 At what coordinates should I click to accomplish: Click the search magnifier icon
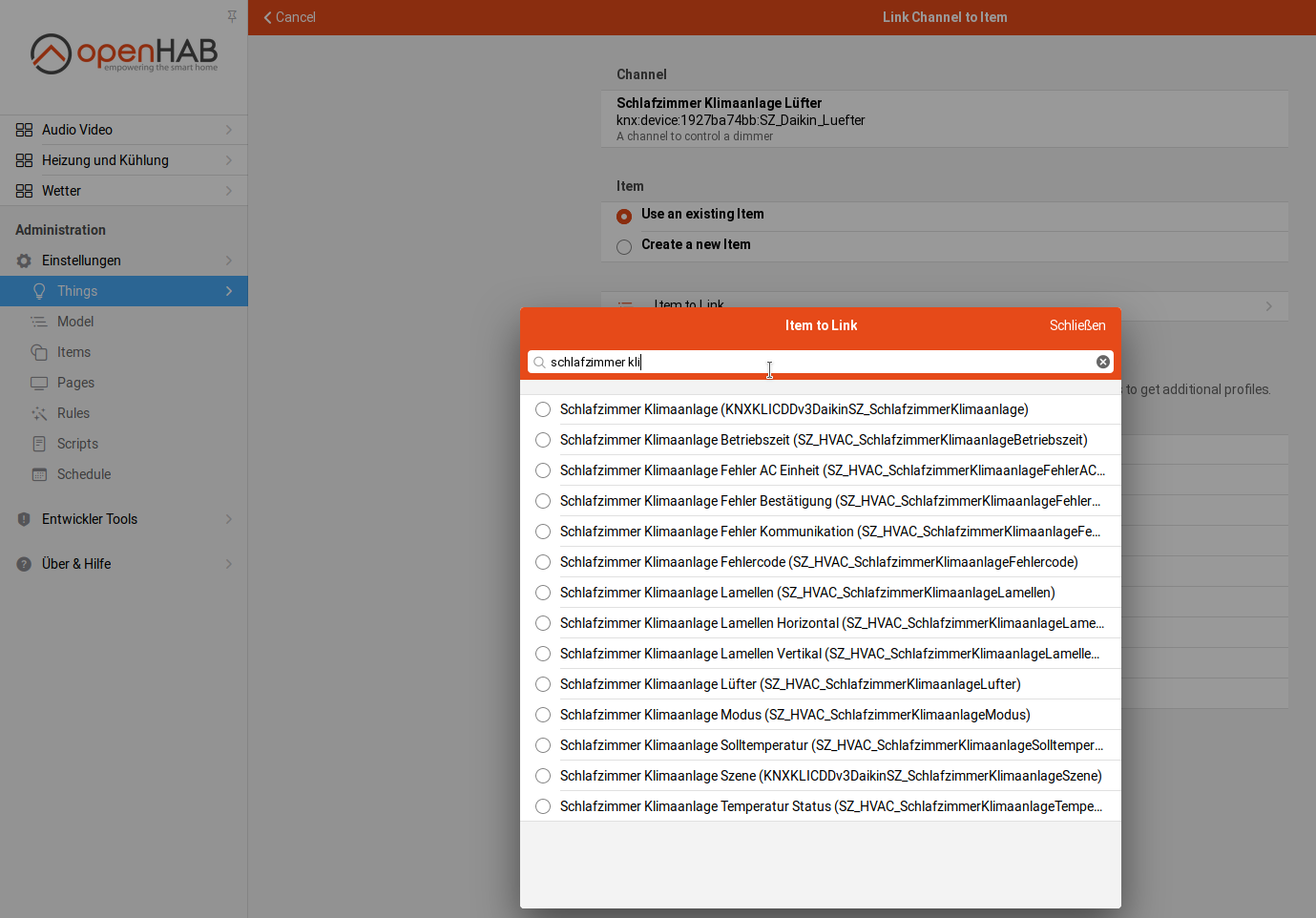539,363
